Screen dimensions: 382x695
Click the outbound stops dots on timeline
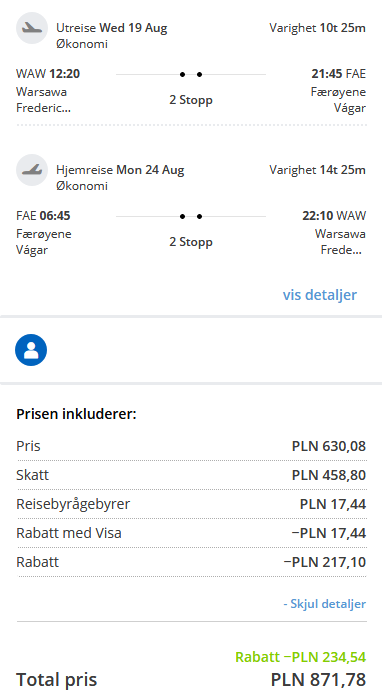(x=191, y=74)
